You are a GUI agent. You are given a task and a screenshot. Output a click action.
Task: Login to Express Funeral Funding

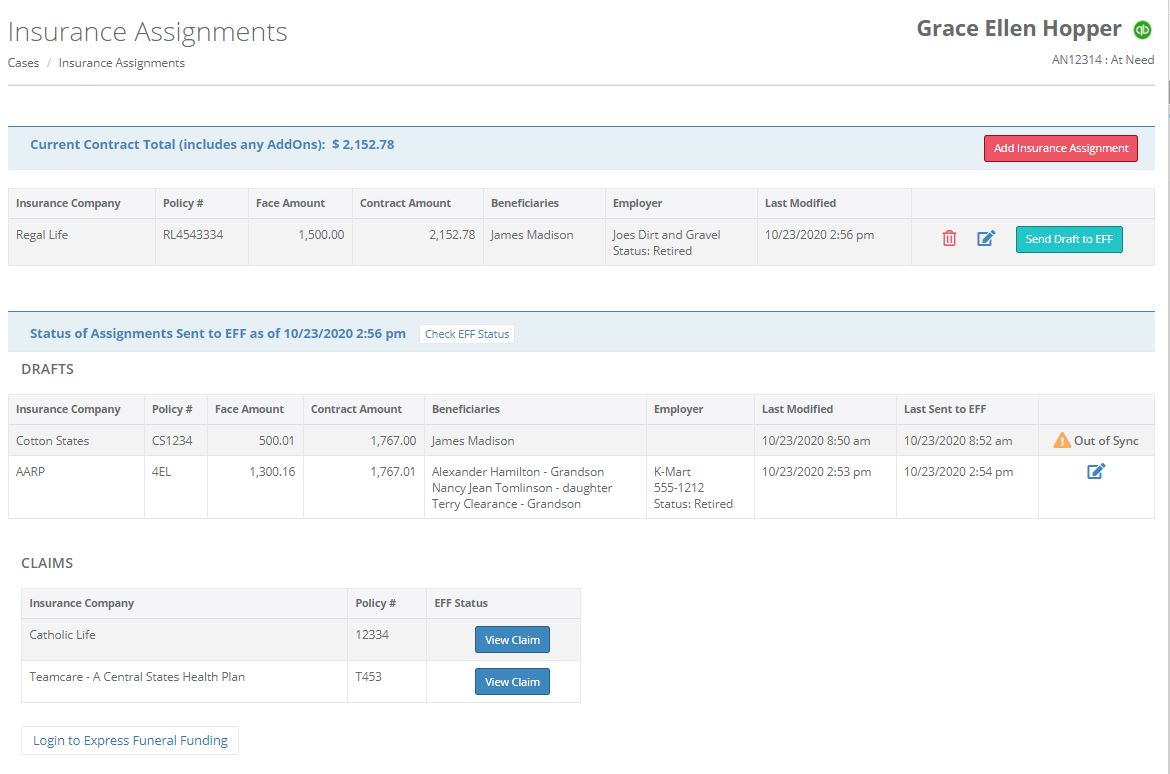[128, 740]
